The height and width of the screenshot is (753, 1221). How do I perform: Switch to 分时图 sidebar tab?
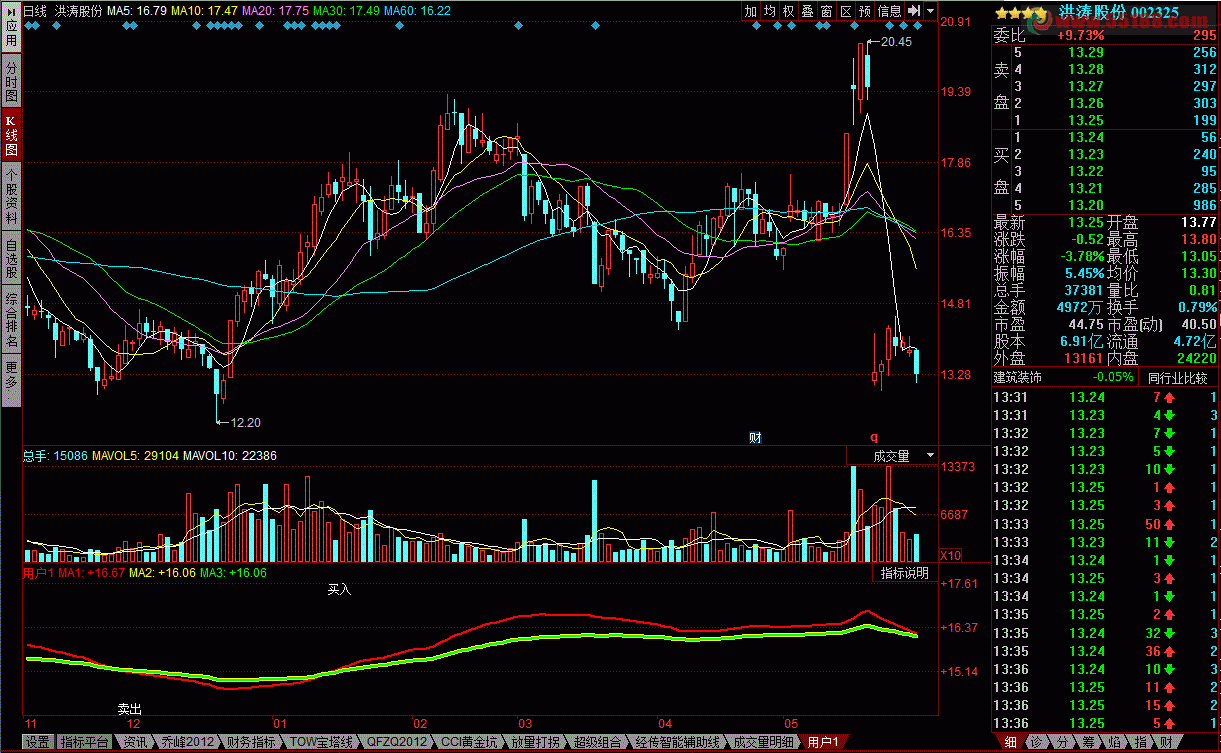11,81
